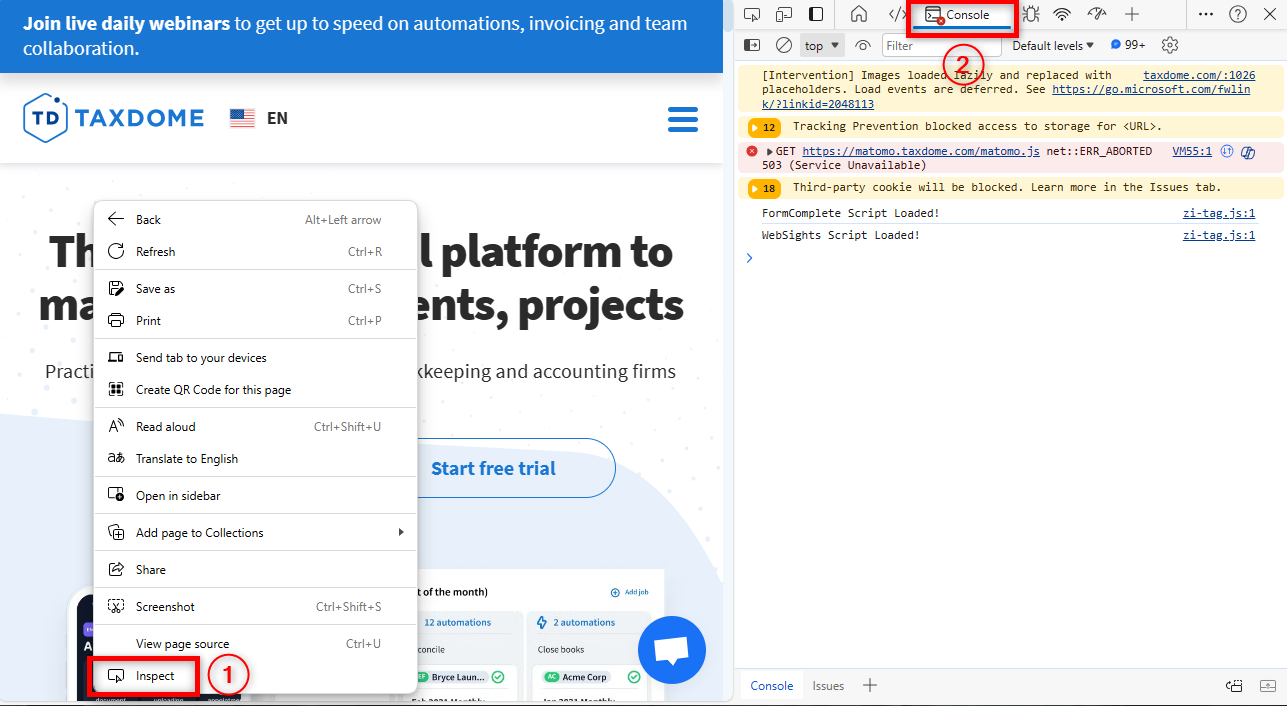Open the Elements panel code icon
Image resolution: width=1287 pixels, height=706 pixels.
(897, 14)
